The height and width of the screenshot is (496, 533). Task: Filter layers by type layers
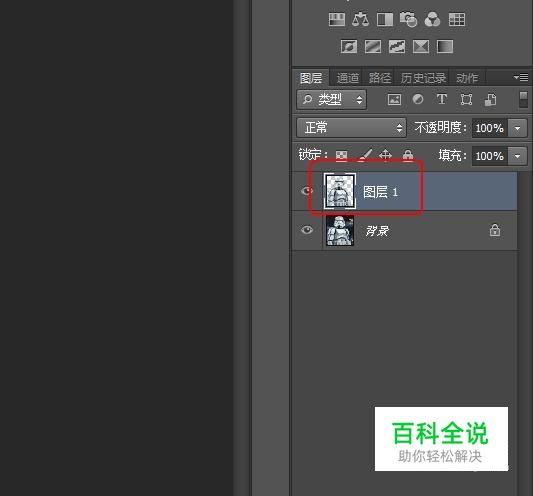442,99
